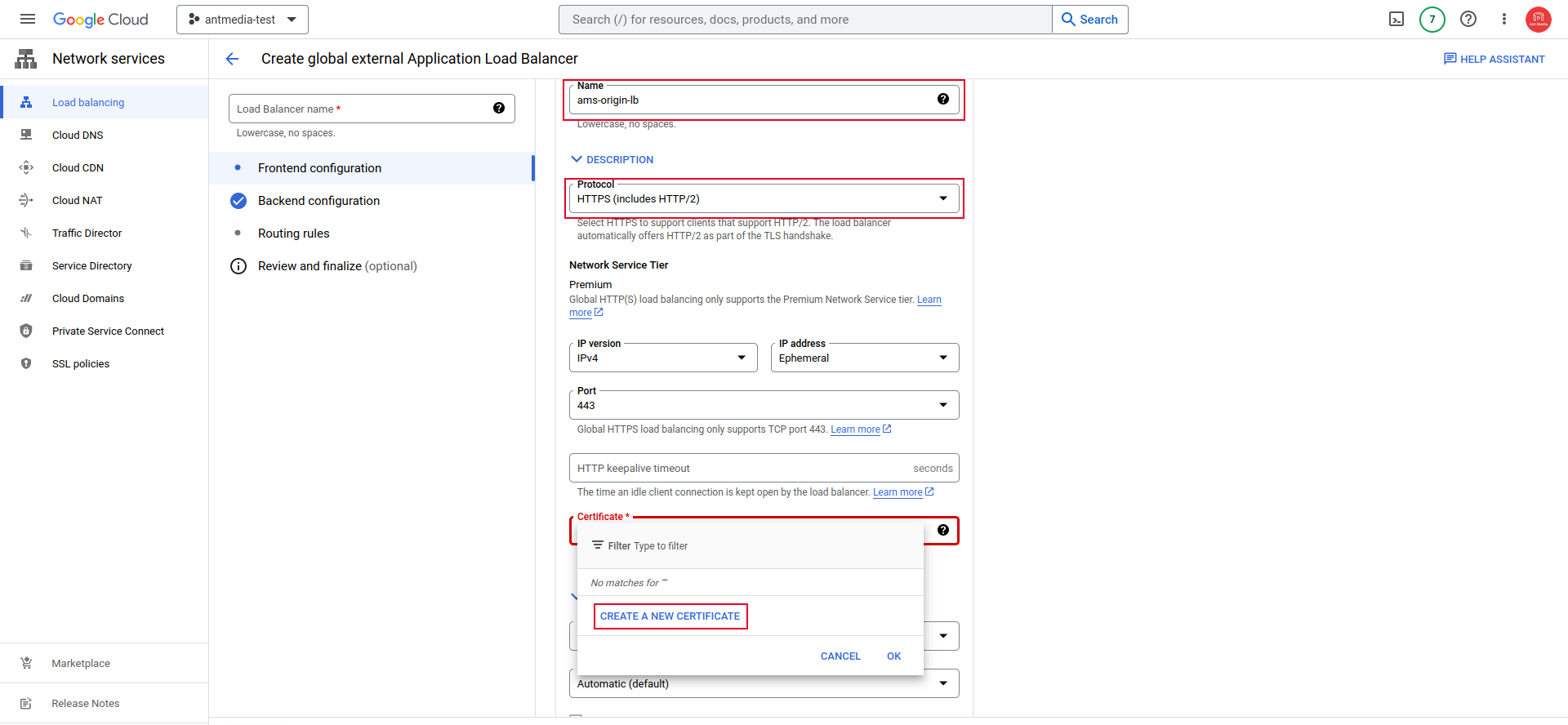Activate Cloud Shell terminal icon

coord(1396,19)
